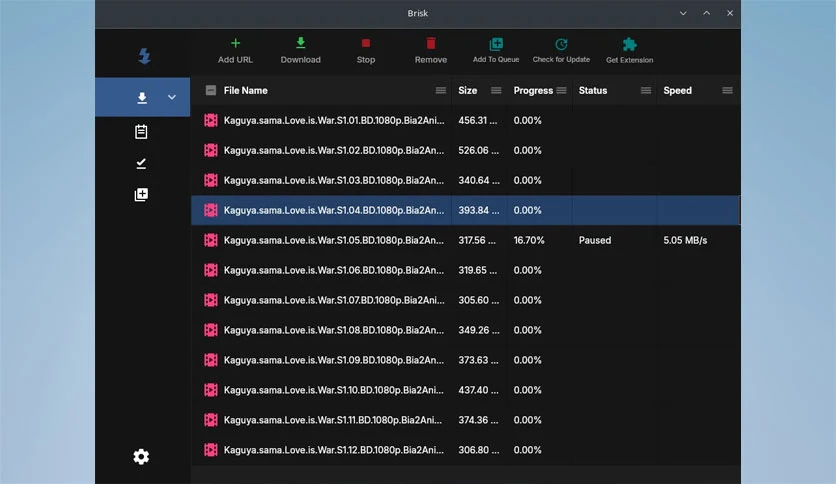
Task: Maximize the Brisk window with the up chevron
Action: pos(706,13)
